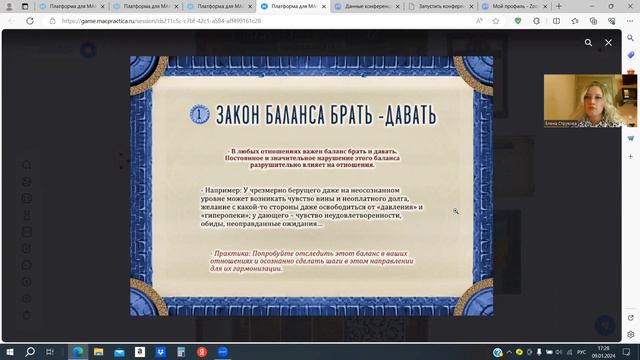Open the Favorites list icon in the toolbar

[575, 21]
